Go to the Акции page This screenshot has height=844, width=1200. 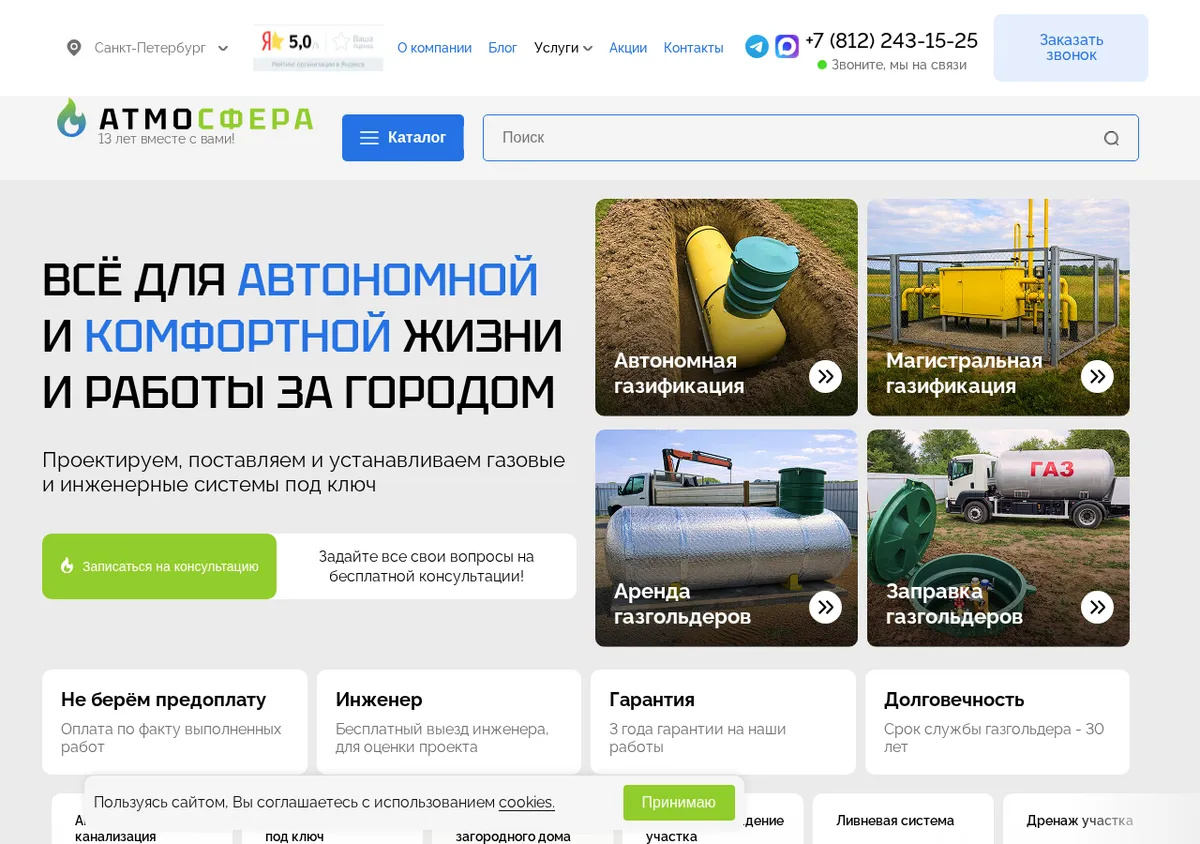click(628, 47)
